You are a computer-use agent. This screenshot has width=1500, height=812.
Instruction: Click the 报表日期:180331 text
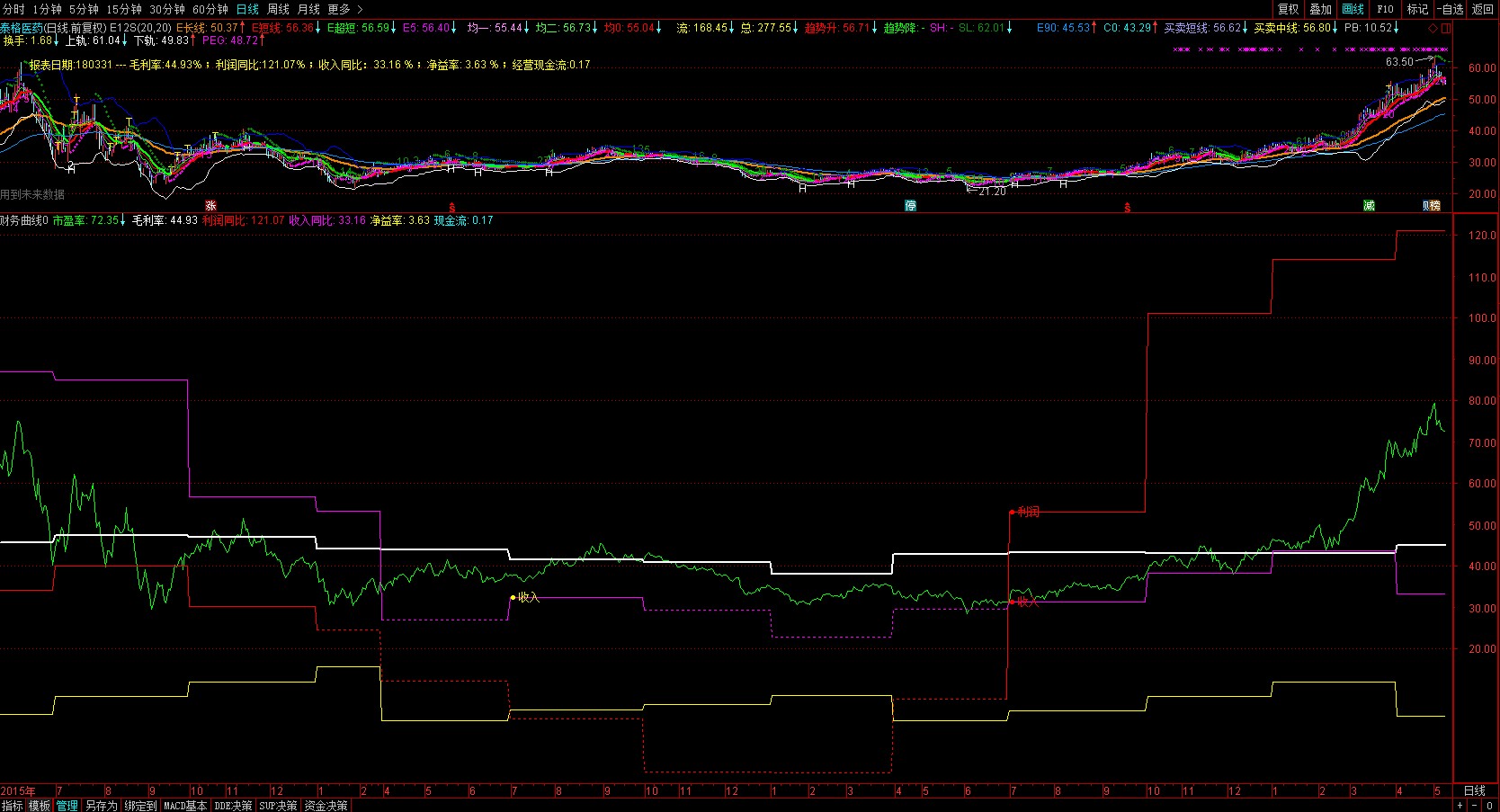[71, 65]
